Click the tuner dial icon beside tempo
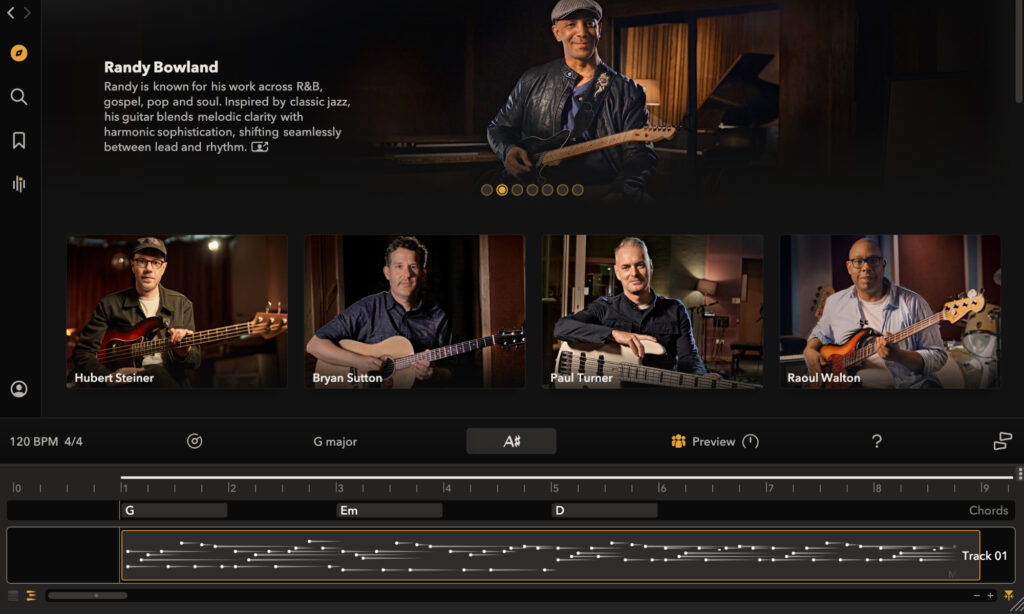This screenshot has width=1024, height=614. click(x=195, y=441)
